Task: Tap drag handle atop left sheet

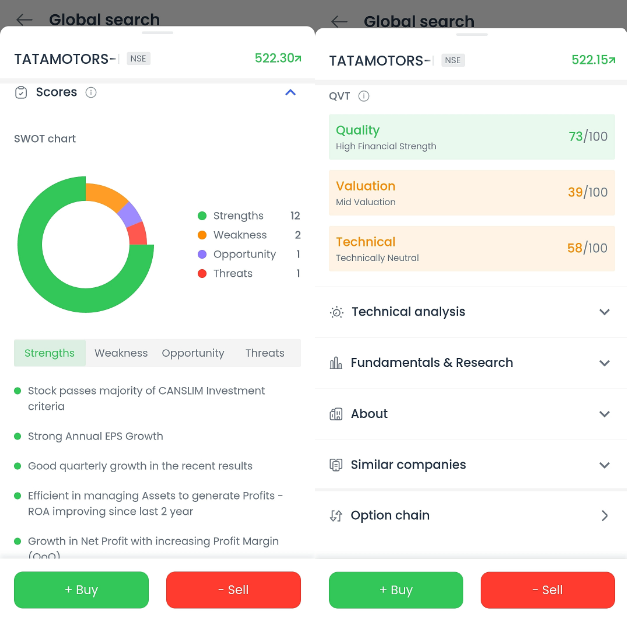Action: (158, 32)
